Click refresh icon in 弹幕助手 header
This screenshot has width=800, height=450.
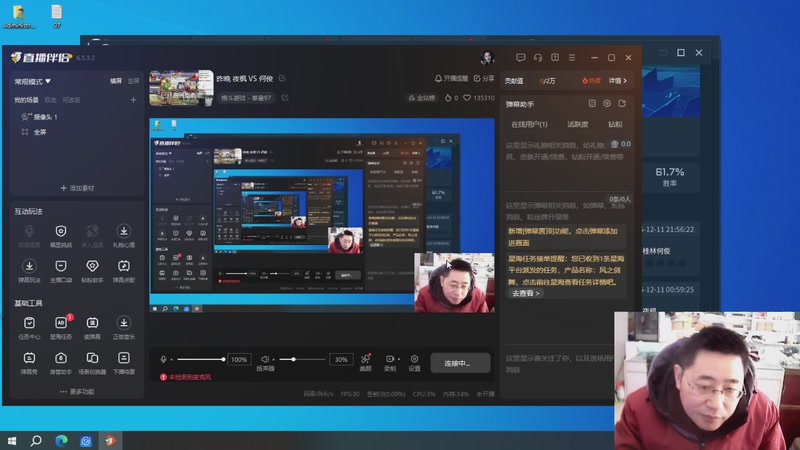click(622, 104)
